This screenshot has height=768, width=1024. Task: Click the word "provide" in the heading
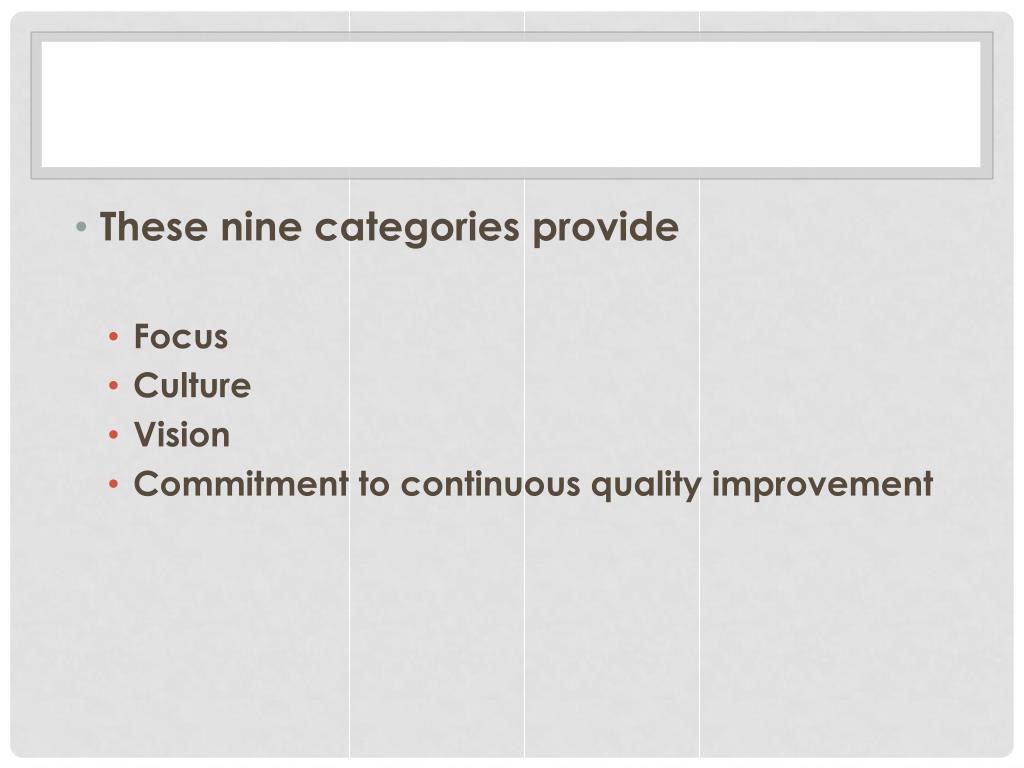pos(605,229)
